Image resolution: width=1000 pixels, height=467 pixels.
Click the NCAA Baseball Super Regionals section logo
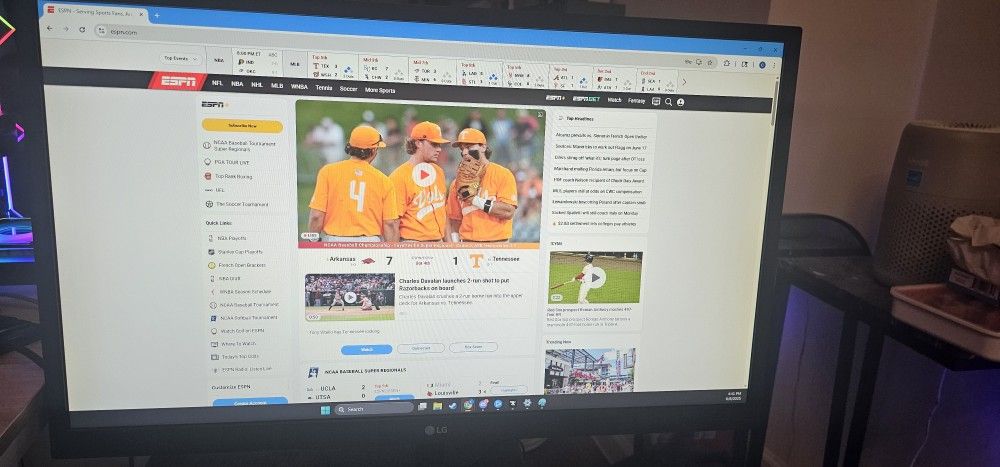tap(313, 372)
